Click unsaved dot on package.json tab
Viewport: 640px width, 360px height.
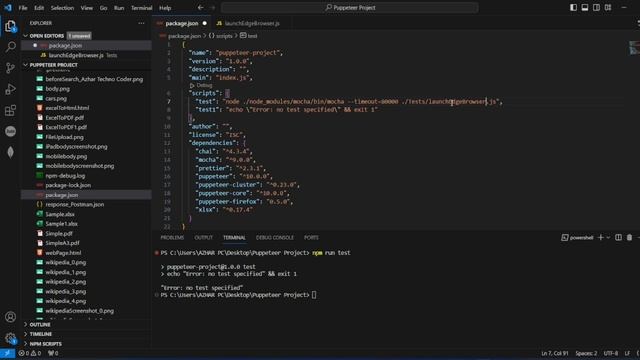204,23
